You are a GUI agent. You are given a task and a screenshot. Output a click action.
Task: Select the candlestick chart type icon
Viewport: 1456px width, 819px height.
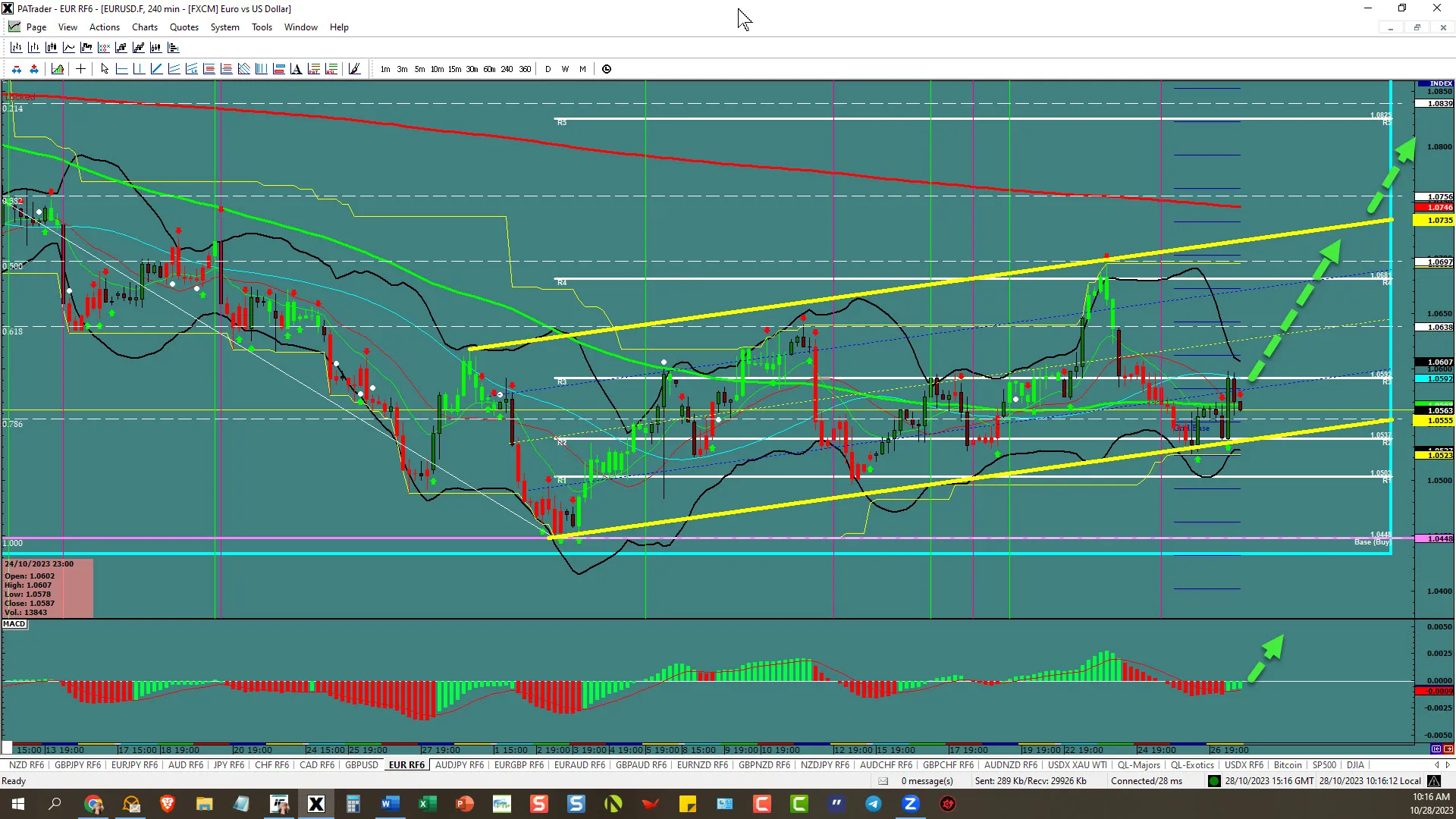[52, 47]
